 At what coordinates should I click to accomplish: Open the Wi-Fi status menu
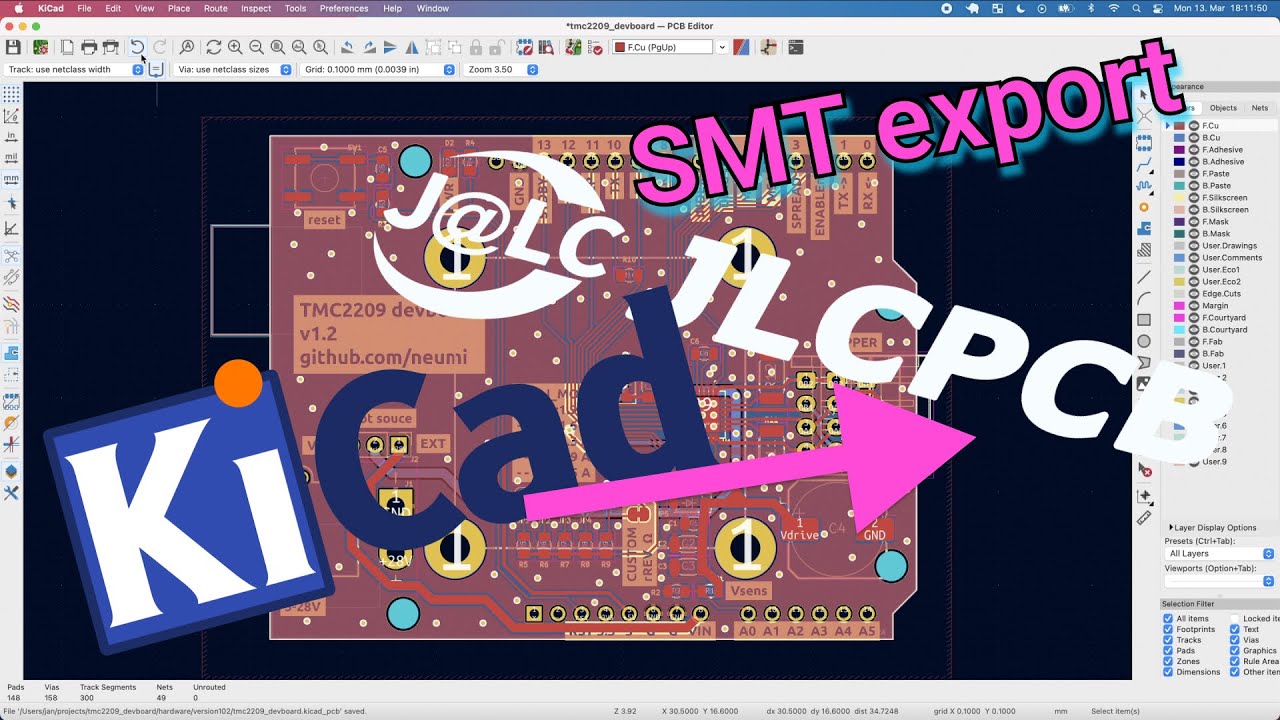[x=1114, y=8]
